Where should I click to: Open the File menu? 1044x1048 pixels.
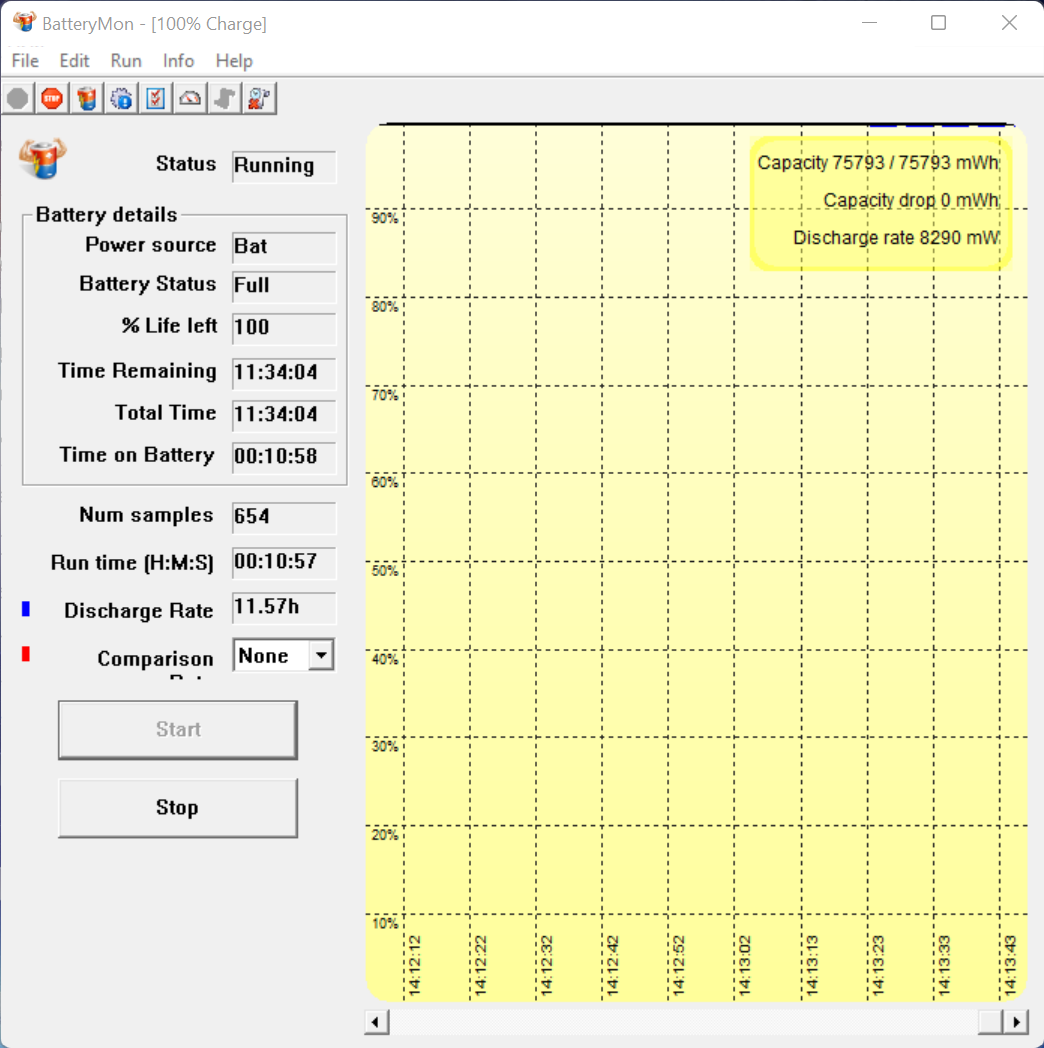coord(25,61)
